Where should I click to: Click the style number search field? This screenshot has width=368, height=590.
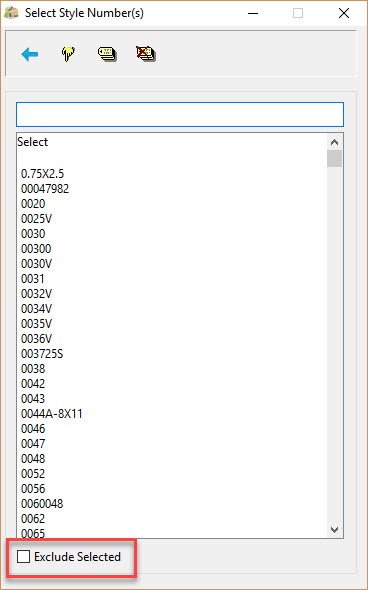(x=180, y=114)
